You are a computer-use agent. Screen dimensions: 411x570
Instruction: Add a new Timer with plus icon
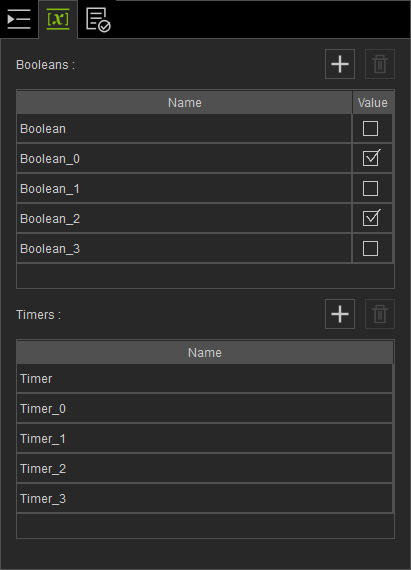click(340, 314)
